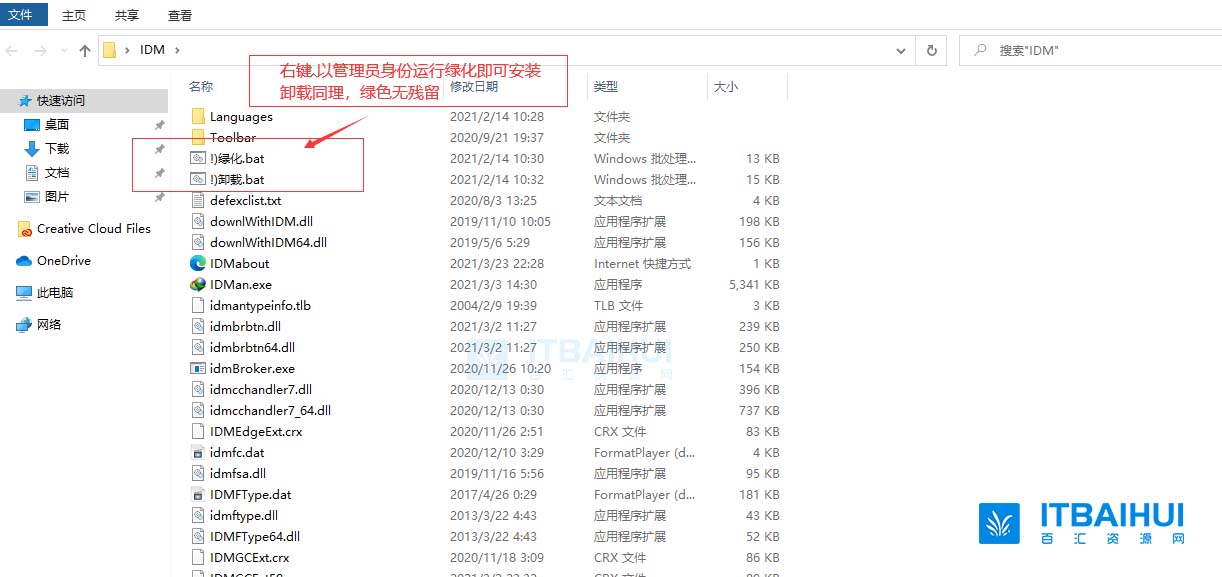This screenshot has width=1222, height=577.
Task: Click the Languages folder icon
Action: [x=198, y=117]
